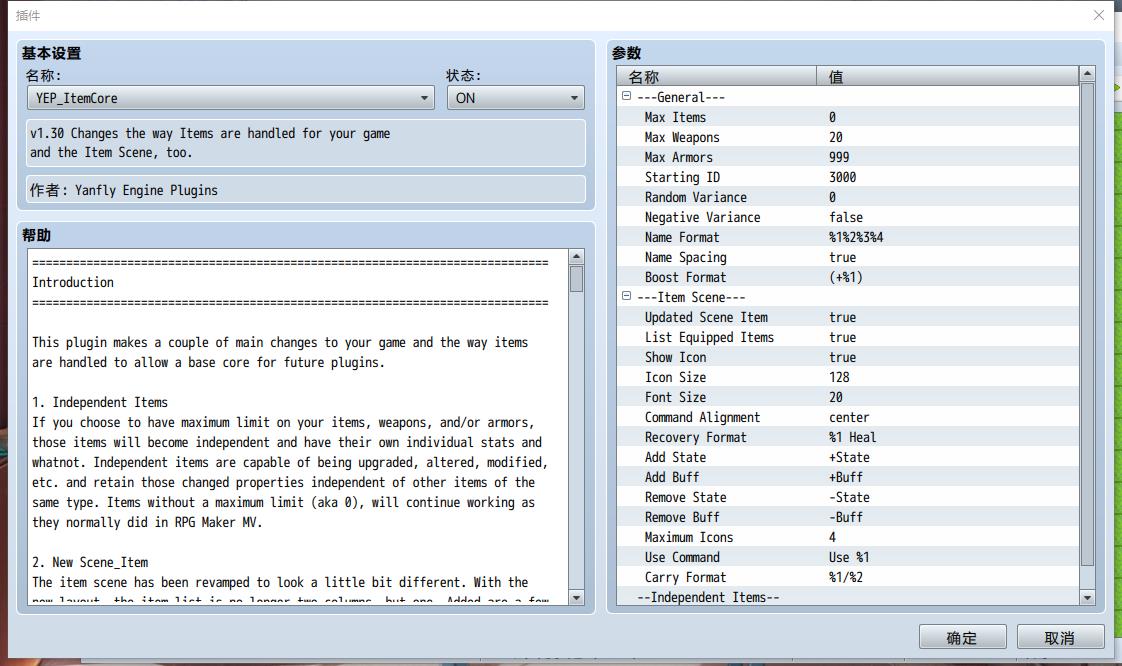Click the 作者: Yanfly Engine Plugins field
The image size is (1122, 666).
pyautogui.click(x=306, y=190)
